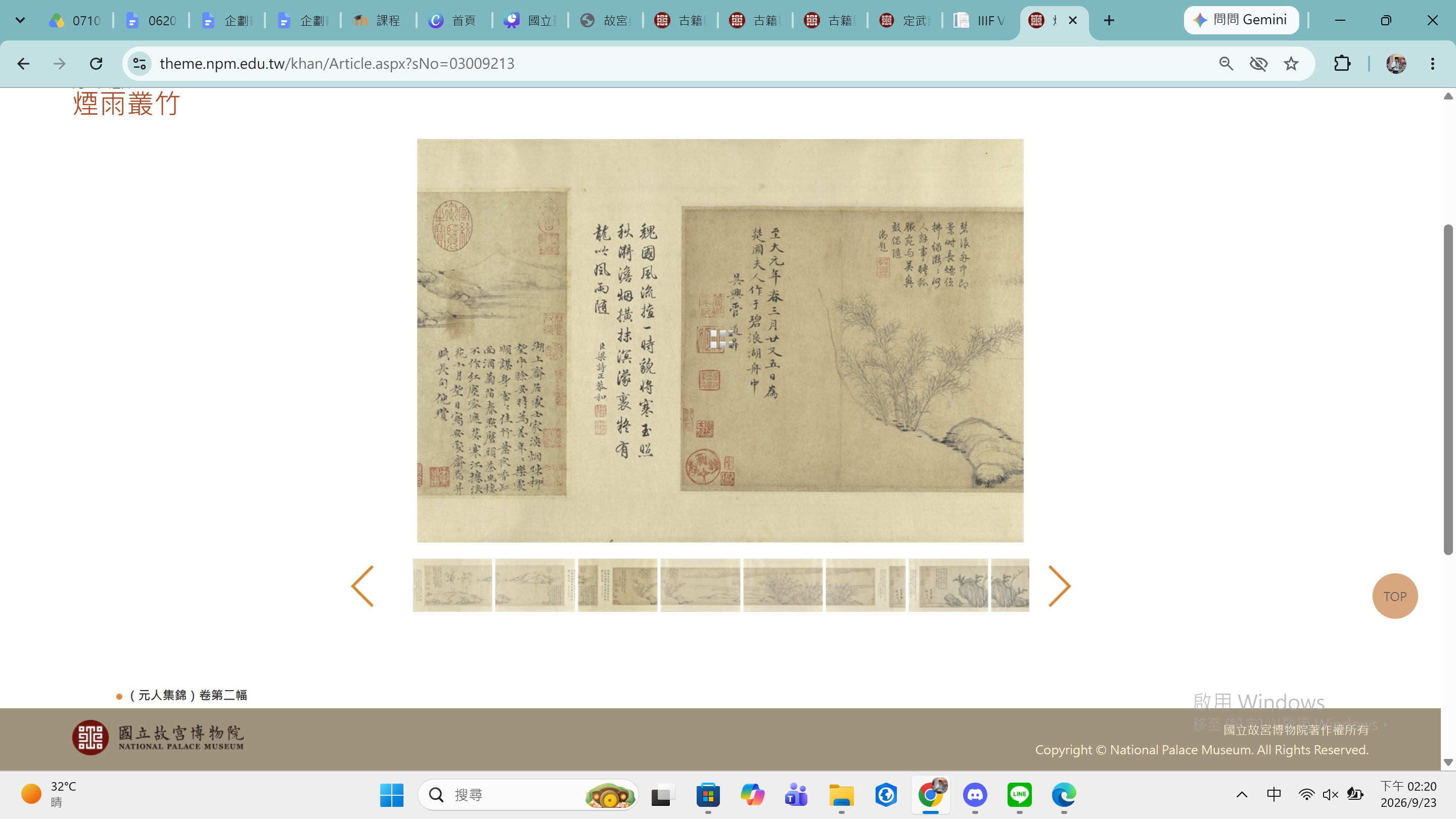Close the active browser tab
The image size is (1456, 819).
coord(1073,20)
